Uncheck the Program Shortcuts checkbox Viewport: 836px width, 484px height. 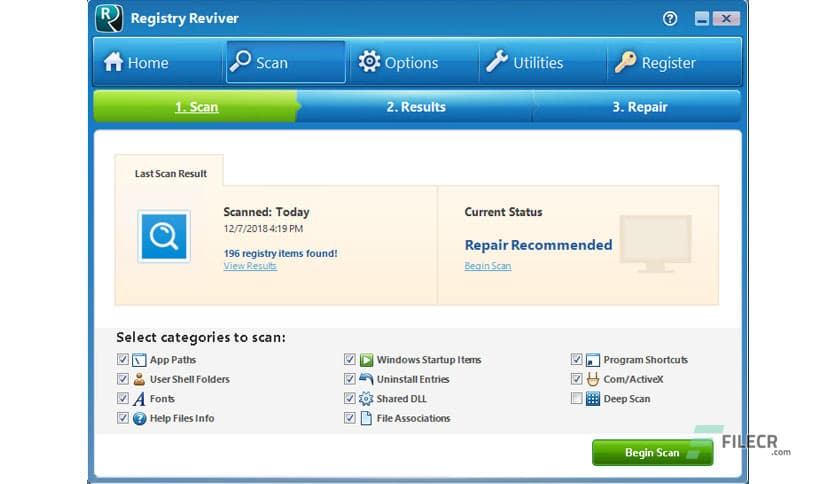point(576,359)
